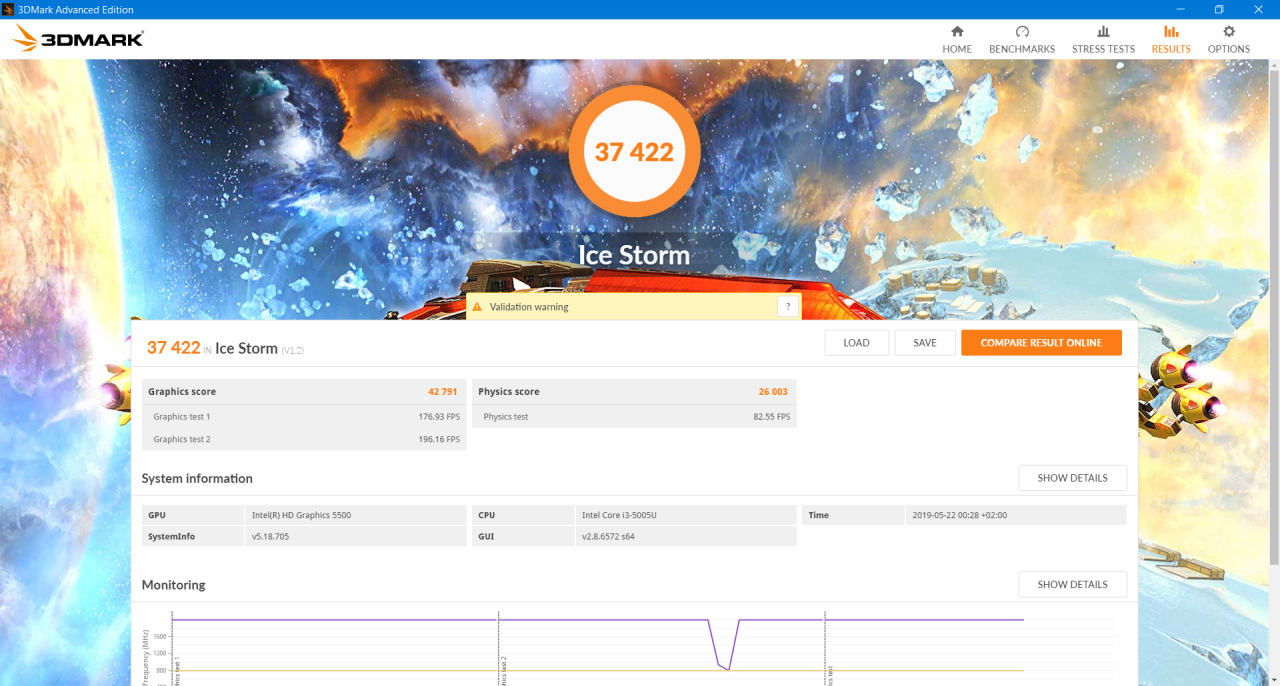Open the OPTIONS gear tab
The image size is (1280, 686).
[1229, 40]
